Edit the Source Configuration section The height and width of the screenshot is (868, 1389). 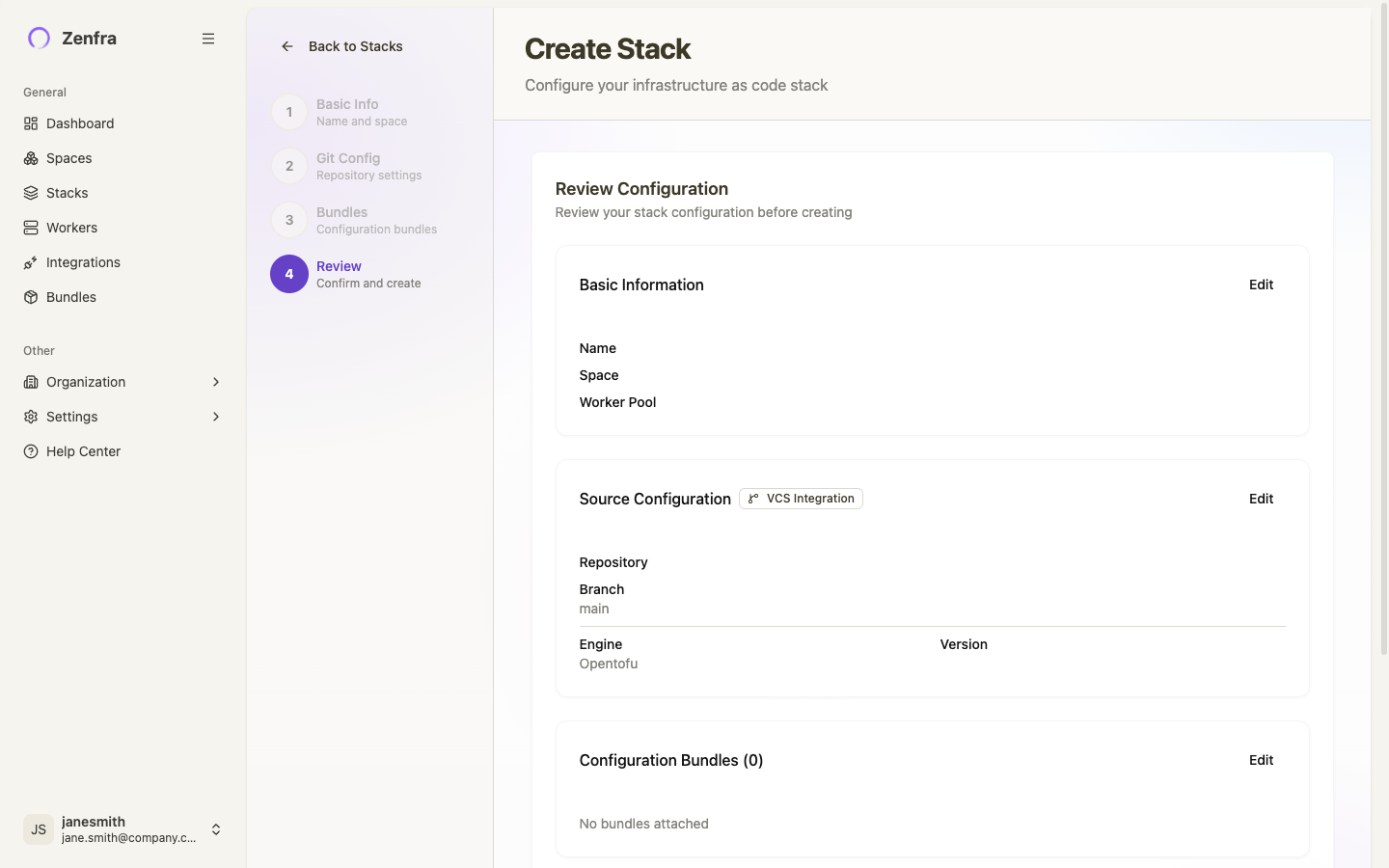pos(1261,499)
